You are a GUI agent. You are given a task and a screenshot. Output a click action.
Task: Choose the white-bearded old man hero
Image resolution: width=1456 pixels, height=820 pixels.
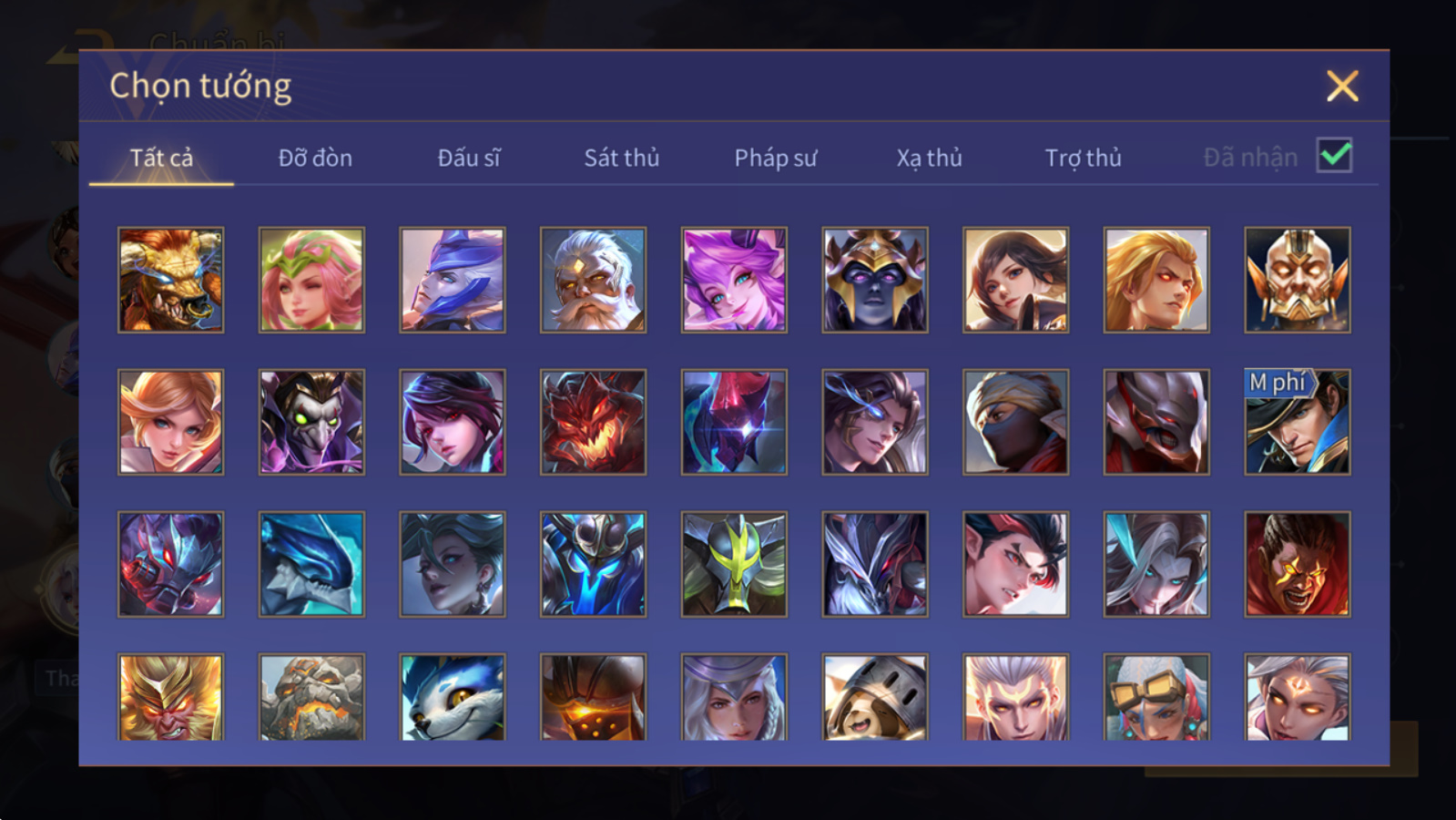pyautogui.click(x=593, y=280)
